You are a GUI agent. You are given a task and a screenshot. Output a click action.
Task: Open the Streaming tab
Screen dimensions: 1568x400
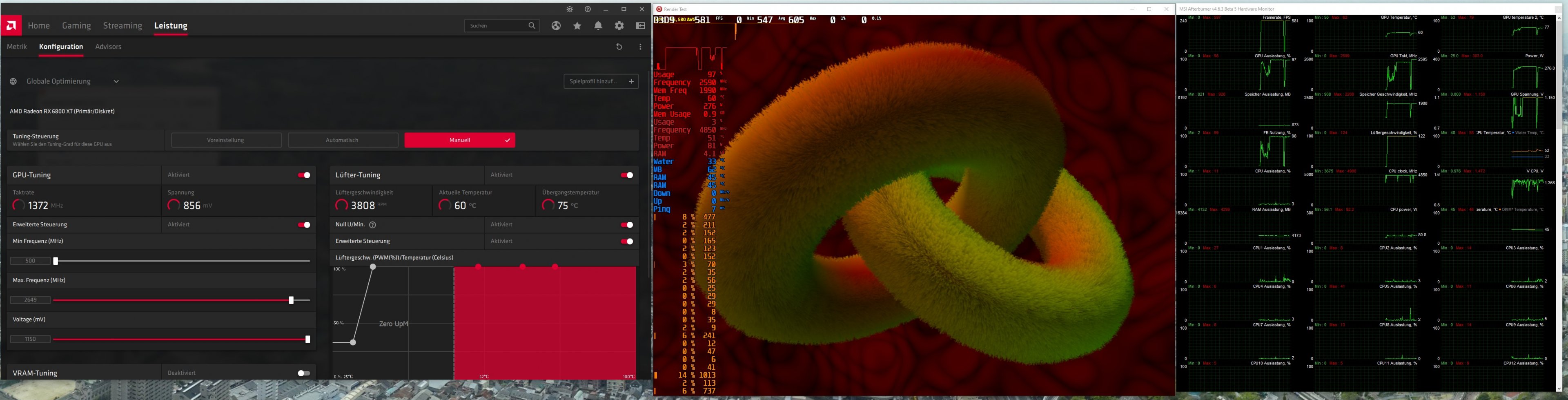tap(122, 26)
